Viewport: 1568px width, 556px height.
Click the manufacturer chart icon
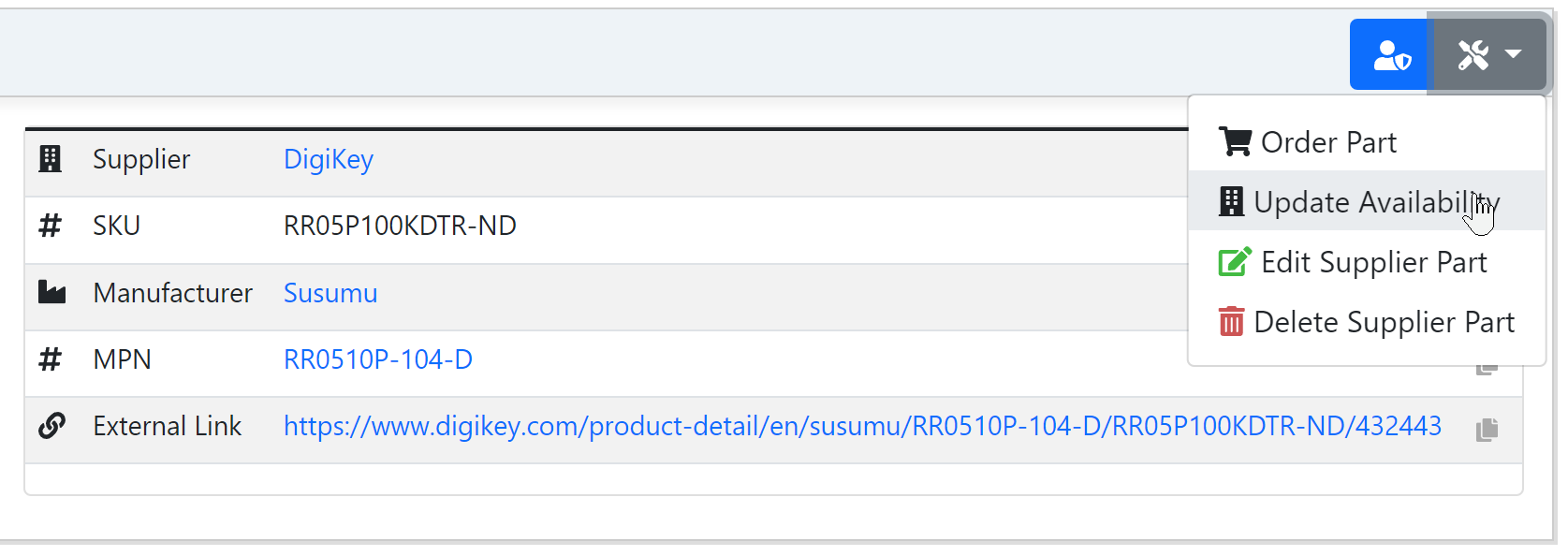pos(50,292)
